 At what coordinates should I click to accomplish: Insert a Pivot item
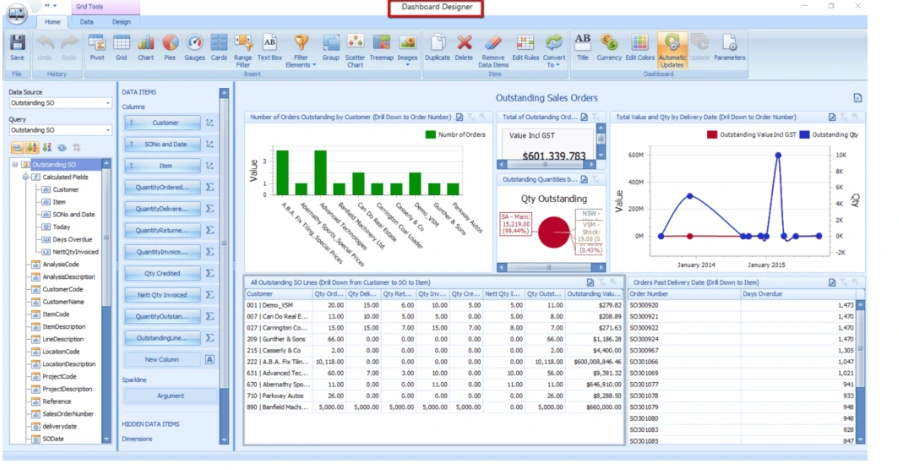click(97, 47)
